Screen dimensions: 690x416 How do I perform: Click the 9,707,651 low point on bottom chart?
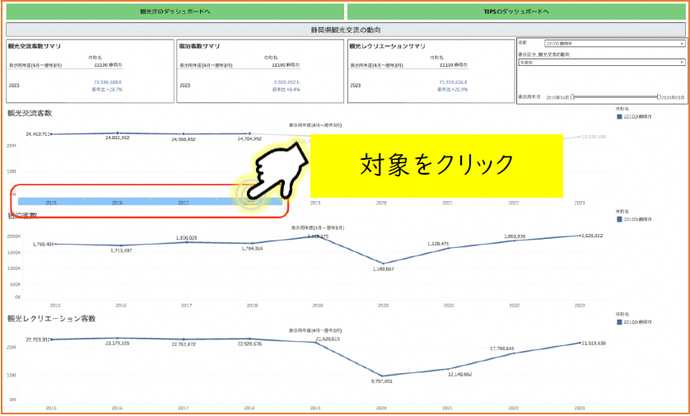click(379, 376)
